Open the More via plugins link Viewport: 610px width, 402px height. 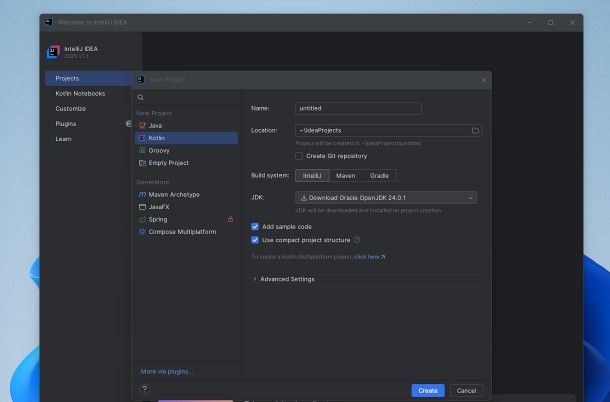pos(167,371)
